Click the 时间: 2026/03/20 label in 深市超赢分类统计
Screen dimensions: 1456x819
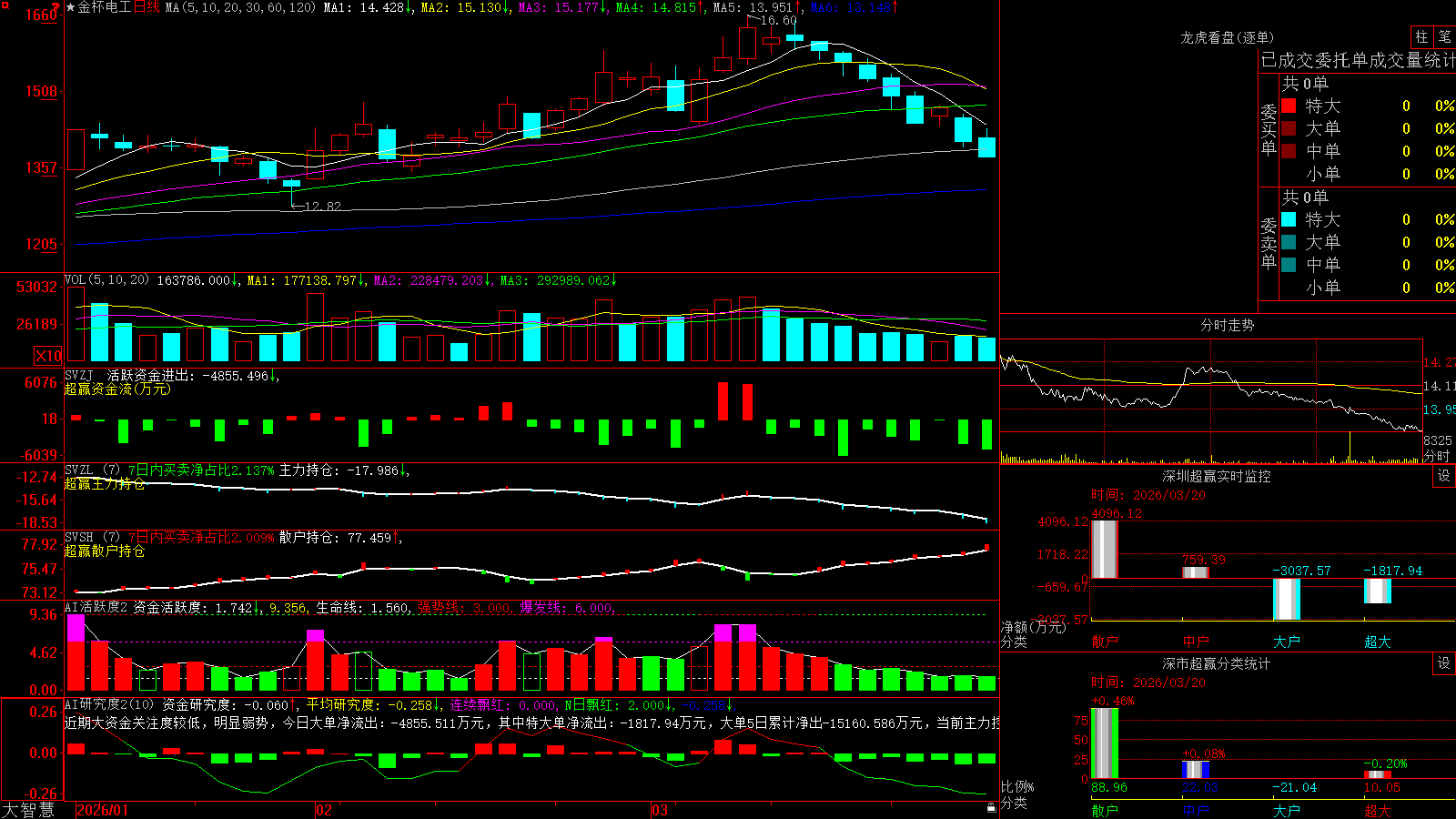1148,682
